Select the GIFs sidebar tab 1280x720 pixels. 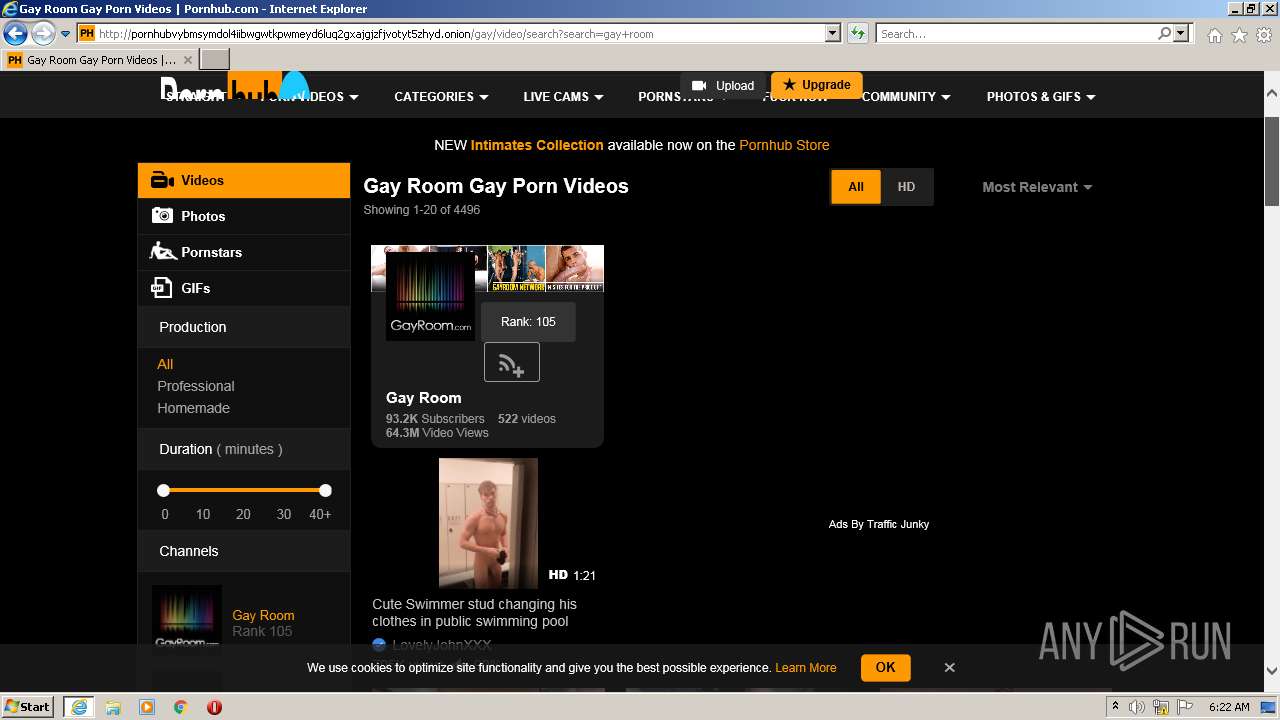point(244,288)
